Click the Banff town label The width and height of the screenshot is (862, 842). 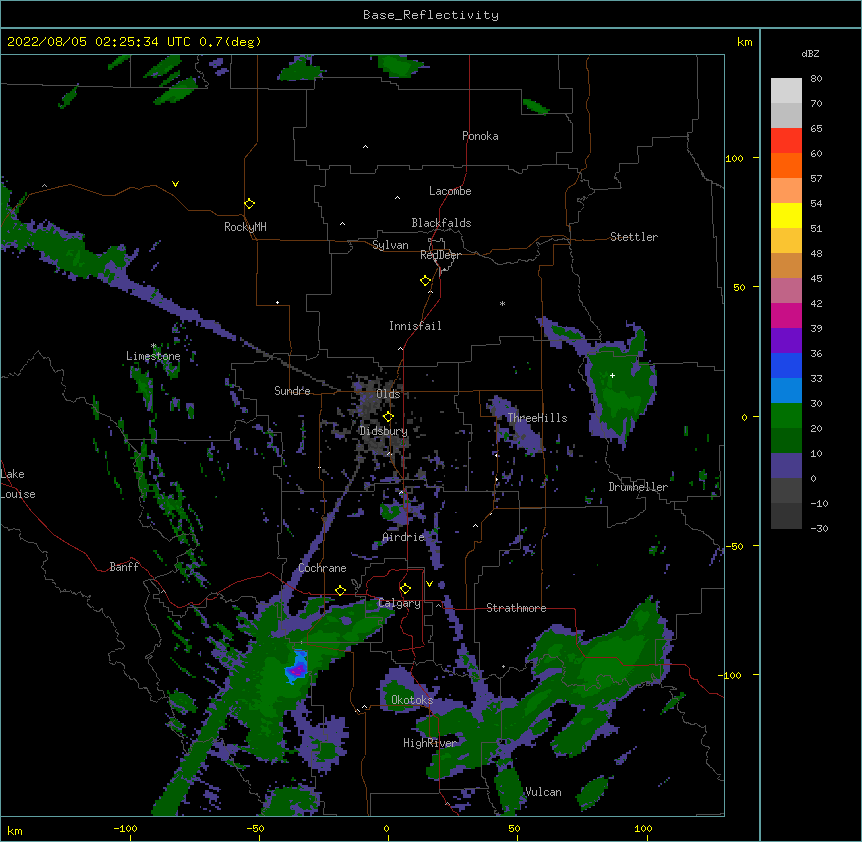[x=124, y=567]
